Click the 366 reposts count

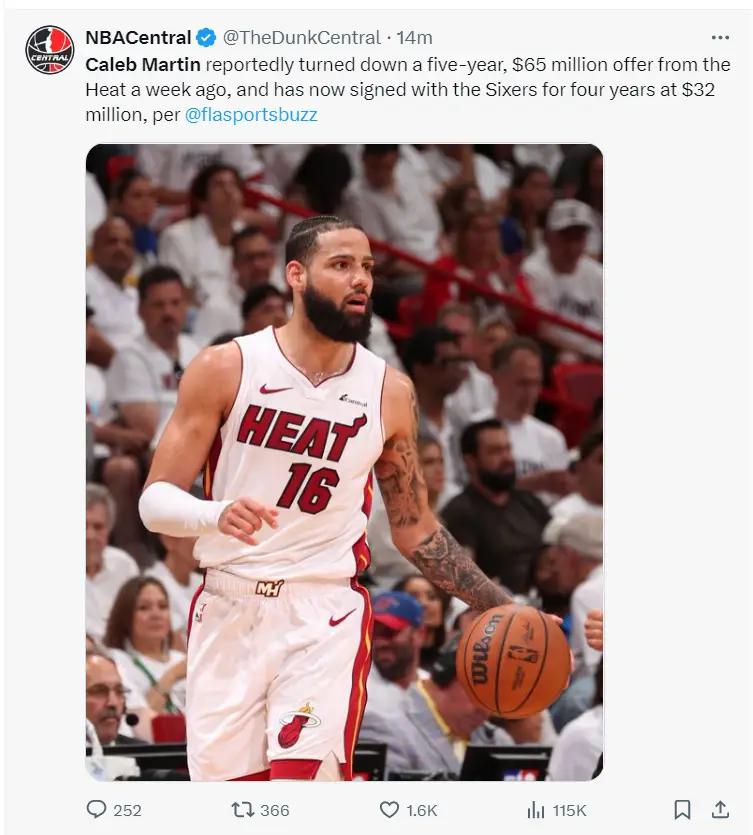pos(275,811)
